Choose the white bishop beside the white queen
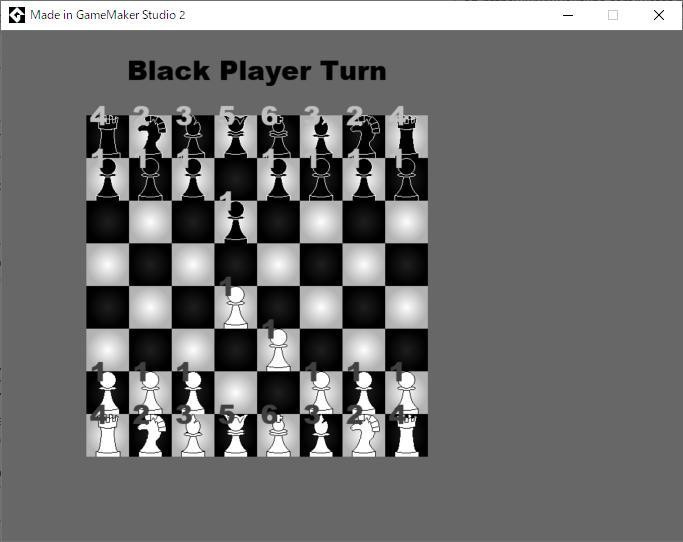The height and width of the screenshot is (542, 683). point(193,435)
